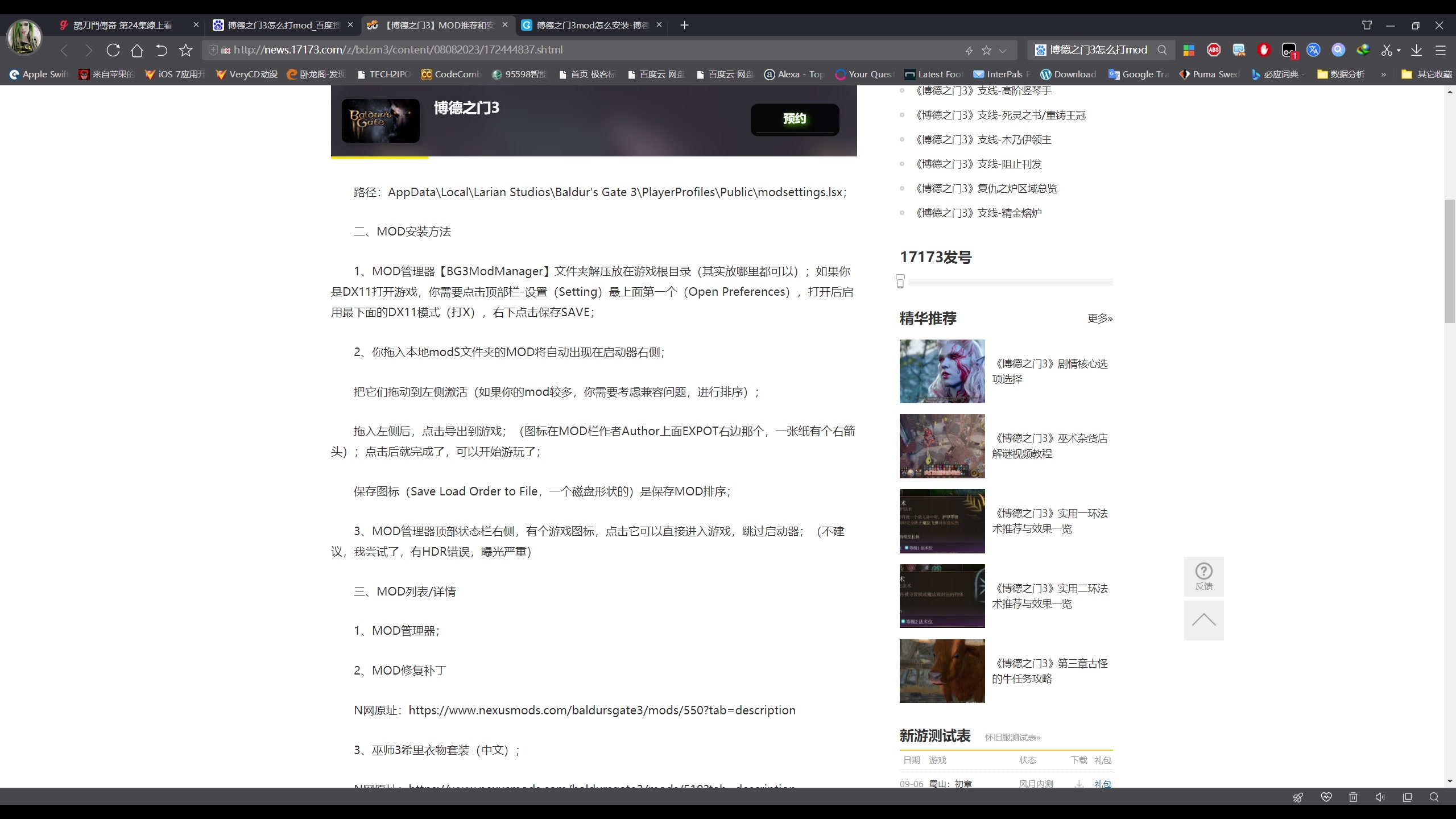The height and width of the screenshot is (819, 1456).
Task: Click the undo/restore closed tab arrow
Action: point(162,50)
